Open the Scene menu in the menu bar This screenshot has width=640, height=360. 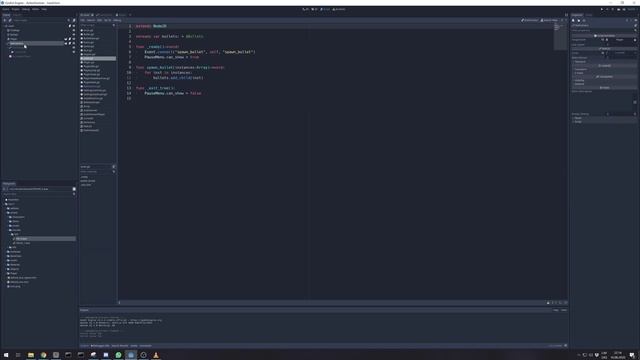(x=6, y=9)
